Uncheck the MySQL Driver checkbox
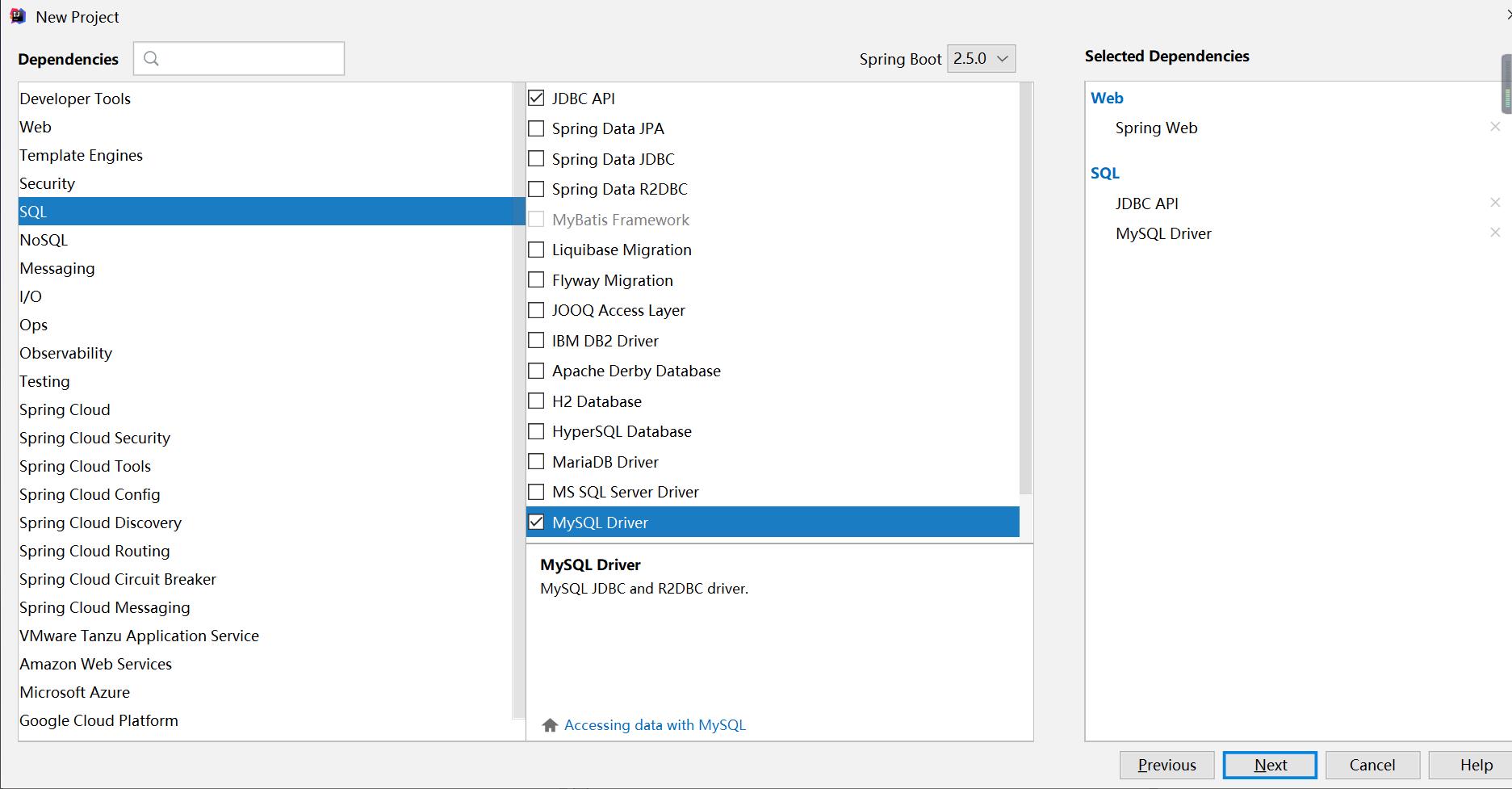1512x789 pixels. (536, 522)
